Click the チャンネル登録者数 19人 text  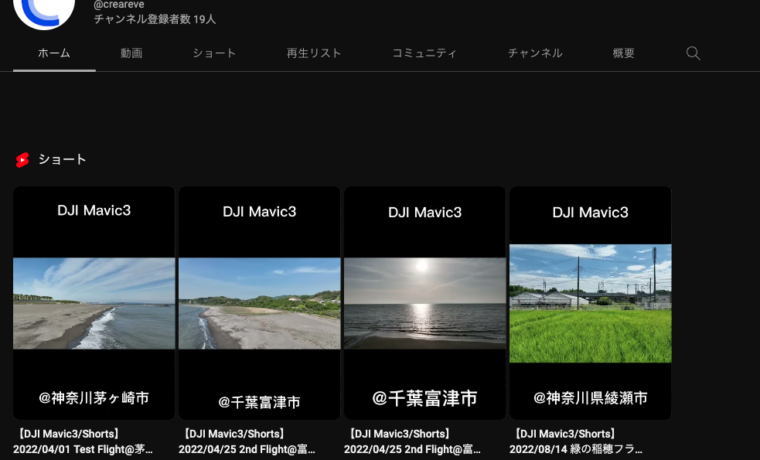155,19
